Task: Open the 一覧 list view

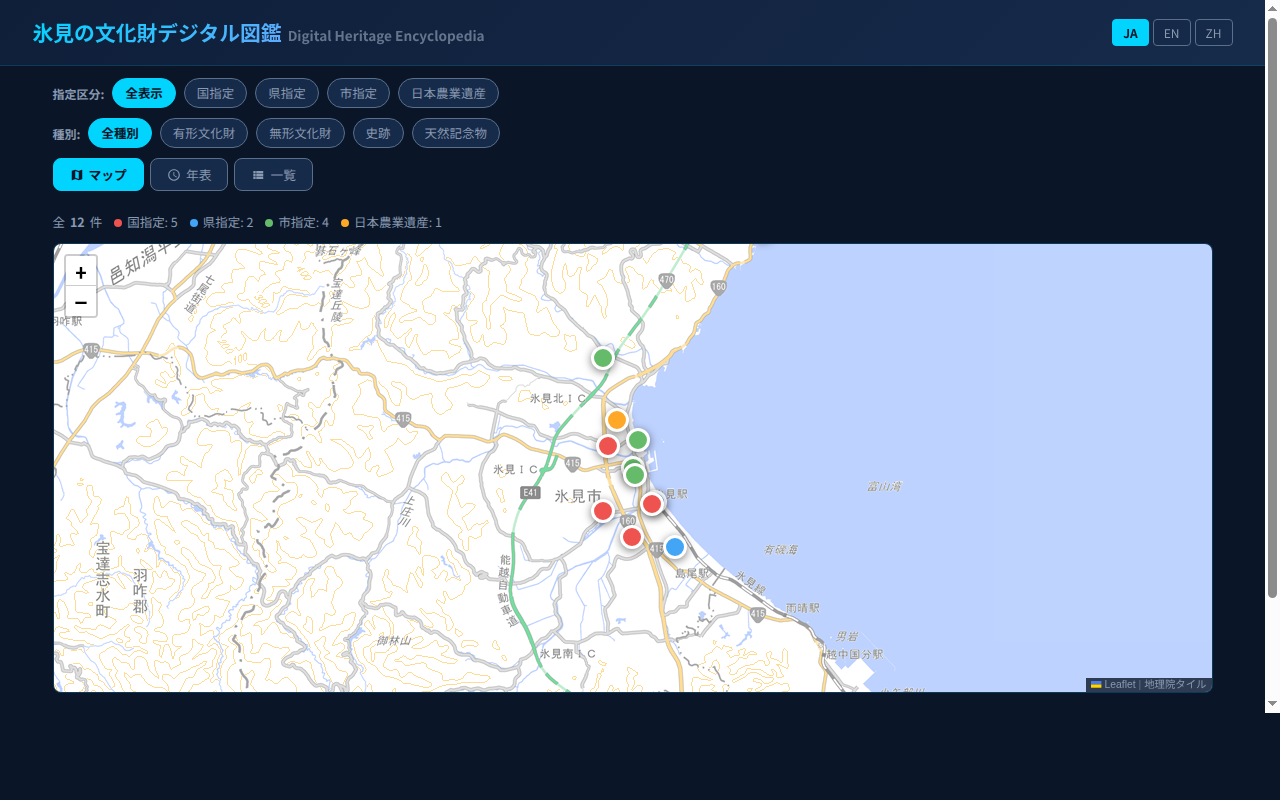Action: pos(273,175)
